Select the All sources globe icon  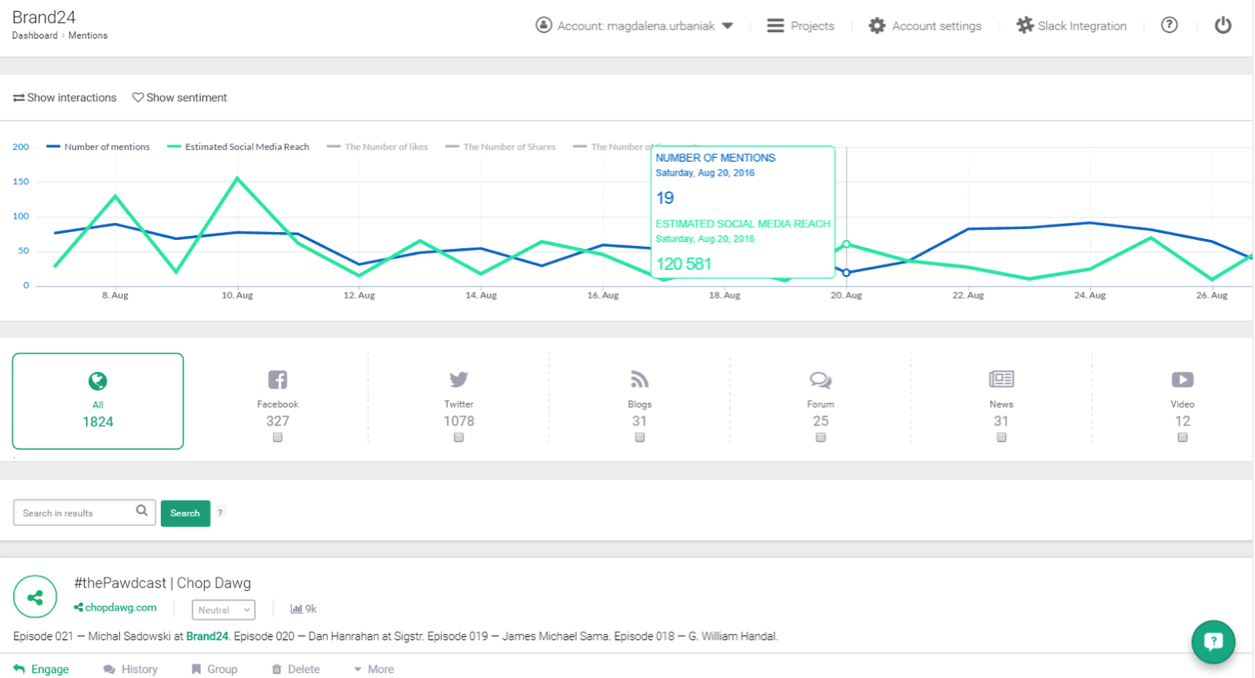tap(98, 381)
